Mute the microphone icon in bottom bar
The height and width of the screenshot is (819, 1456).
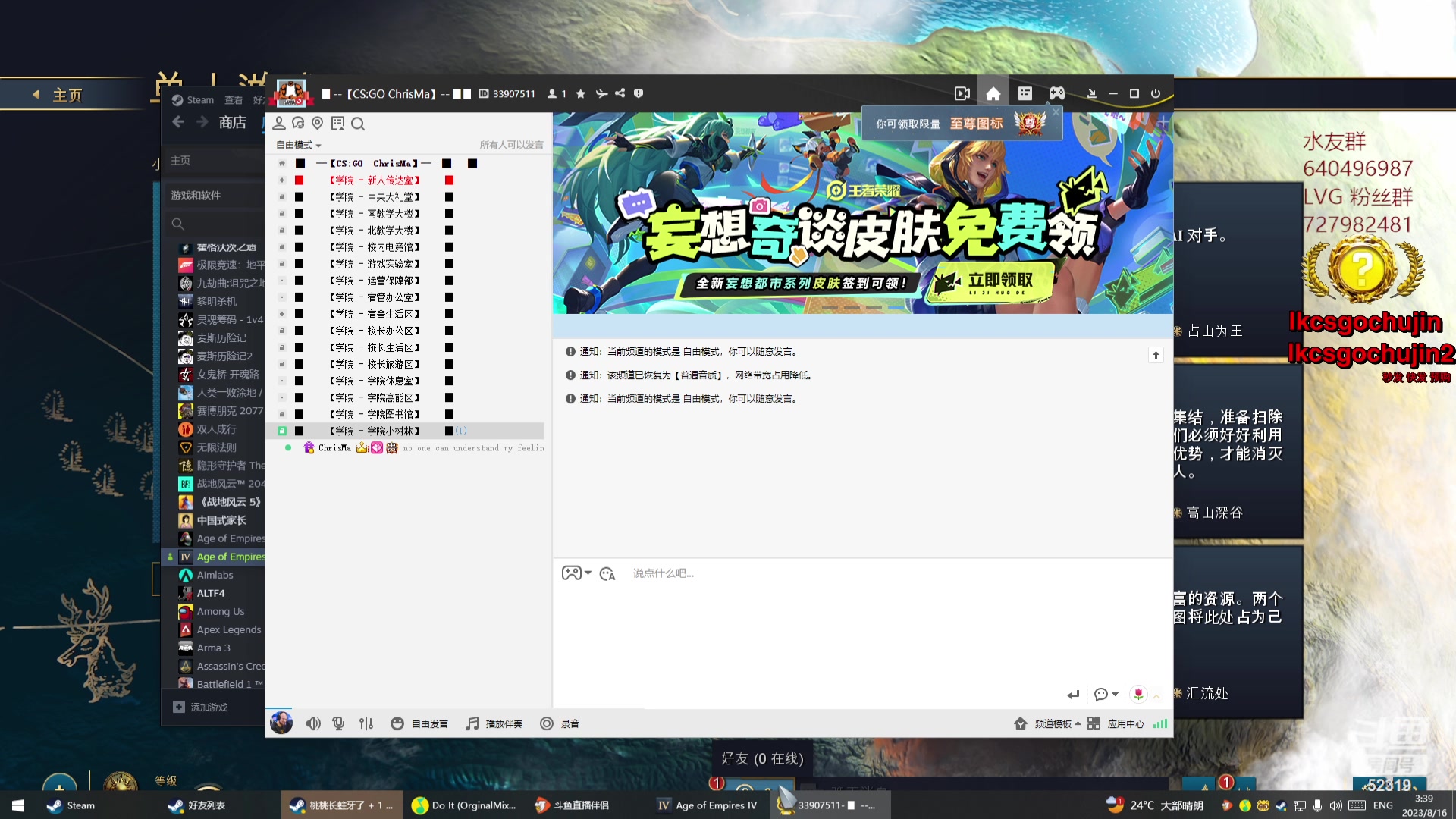point(339,723)
